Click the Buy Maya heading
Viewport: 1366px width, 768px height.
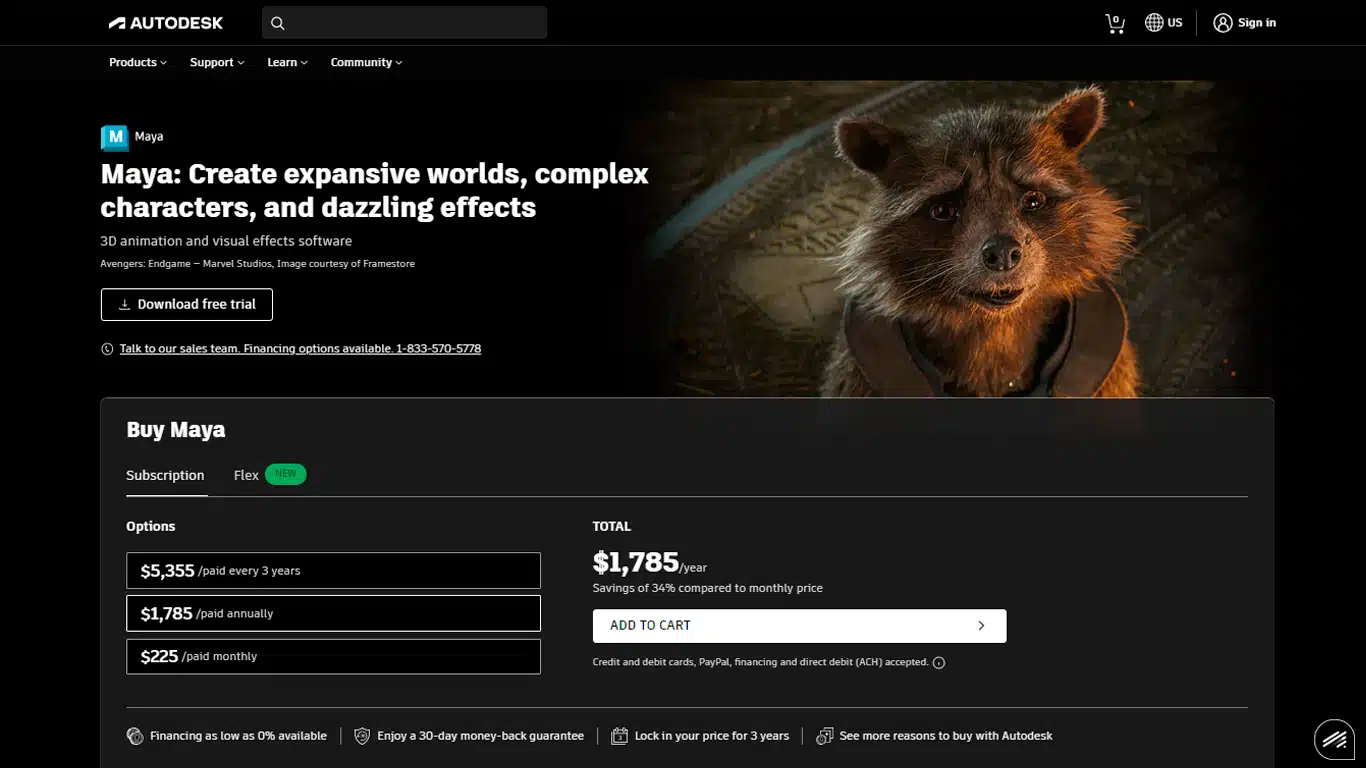(176, 430)
